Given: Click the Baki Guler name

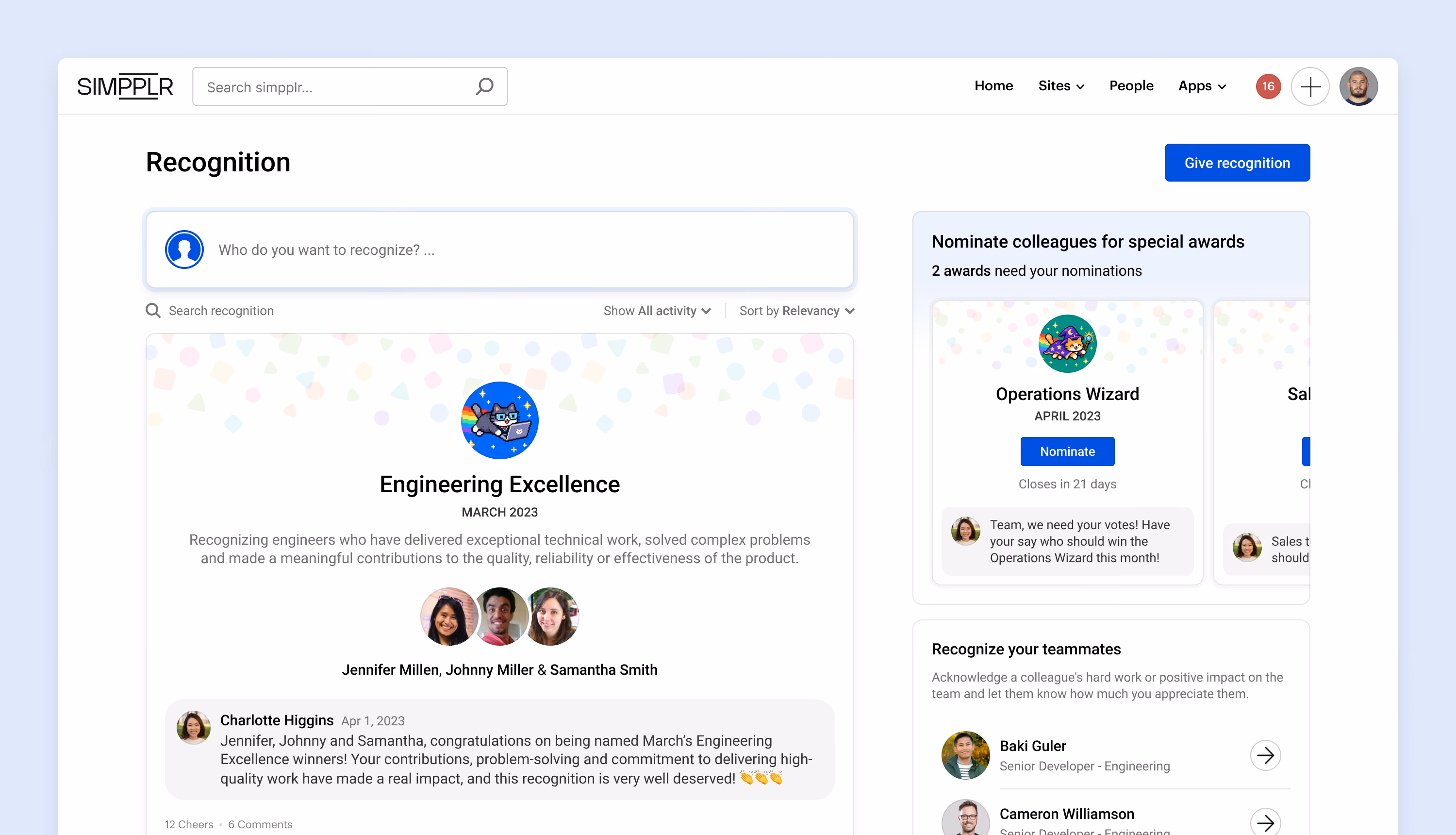Looking at the screenshot, I should pos(1032,746).
